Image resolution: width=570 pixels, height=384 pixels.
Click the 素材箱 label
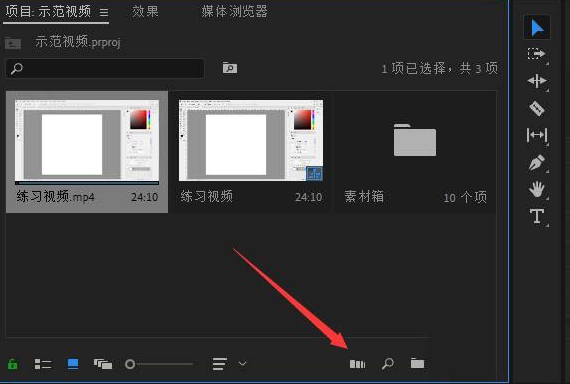(x=364, y=197)
